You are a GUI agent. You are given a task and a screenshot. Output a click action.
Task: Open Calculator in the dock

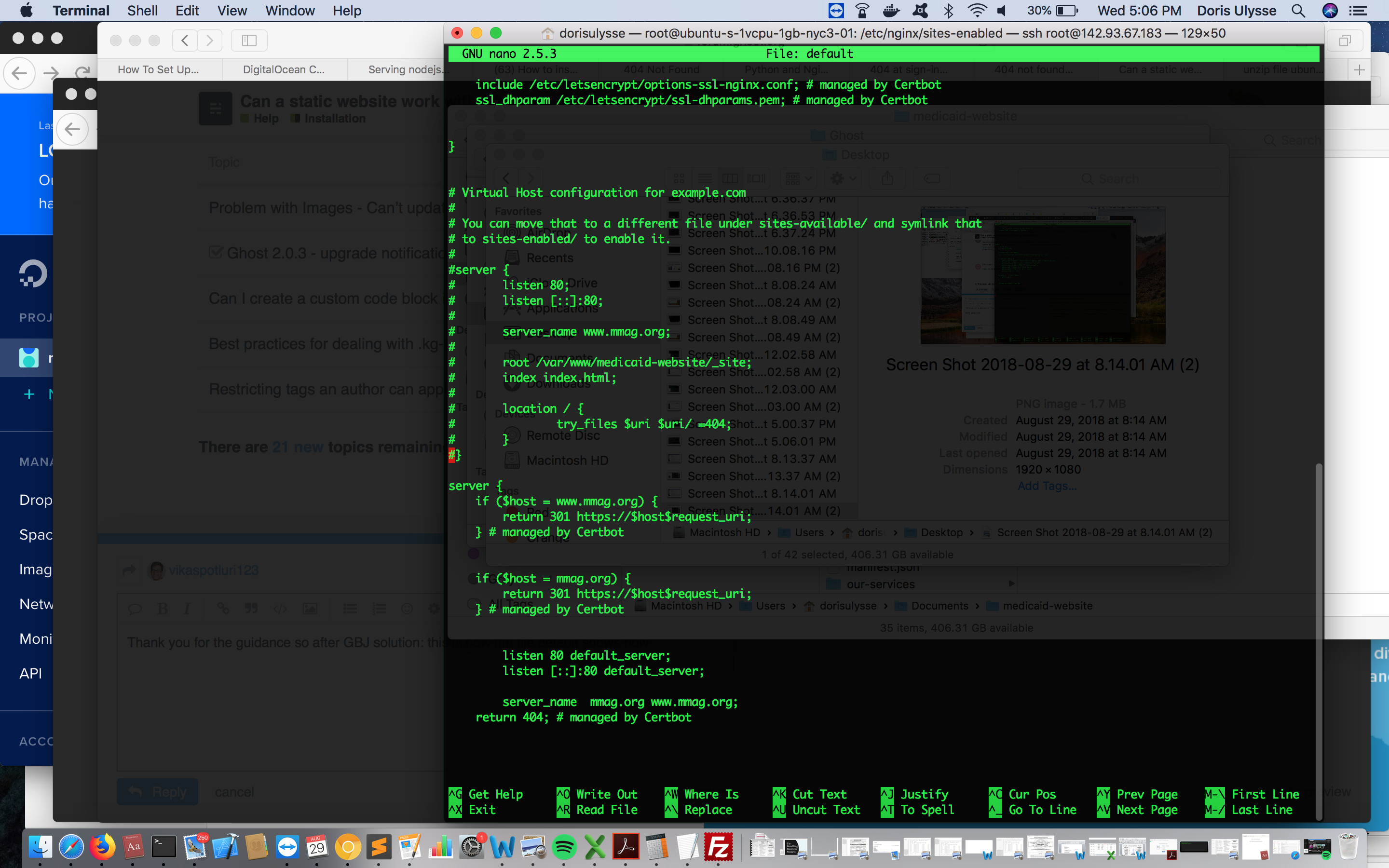656,847
